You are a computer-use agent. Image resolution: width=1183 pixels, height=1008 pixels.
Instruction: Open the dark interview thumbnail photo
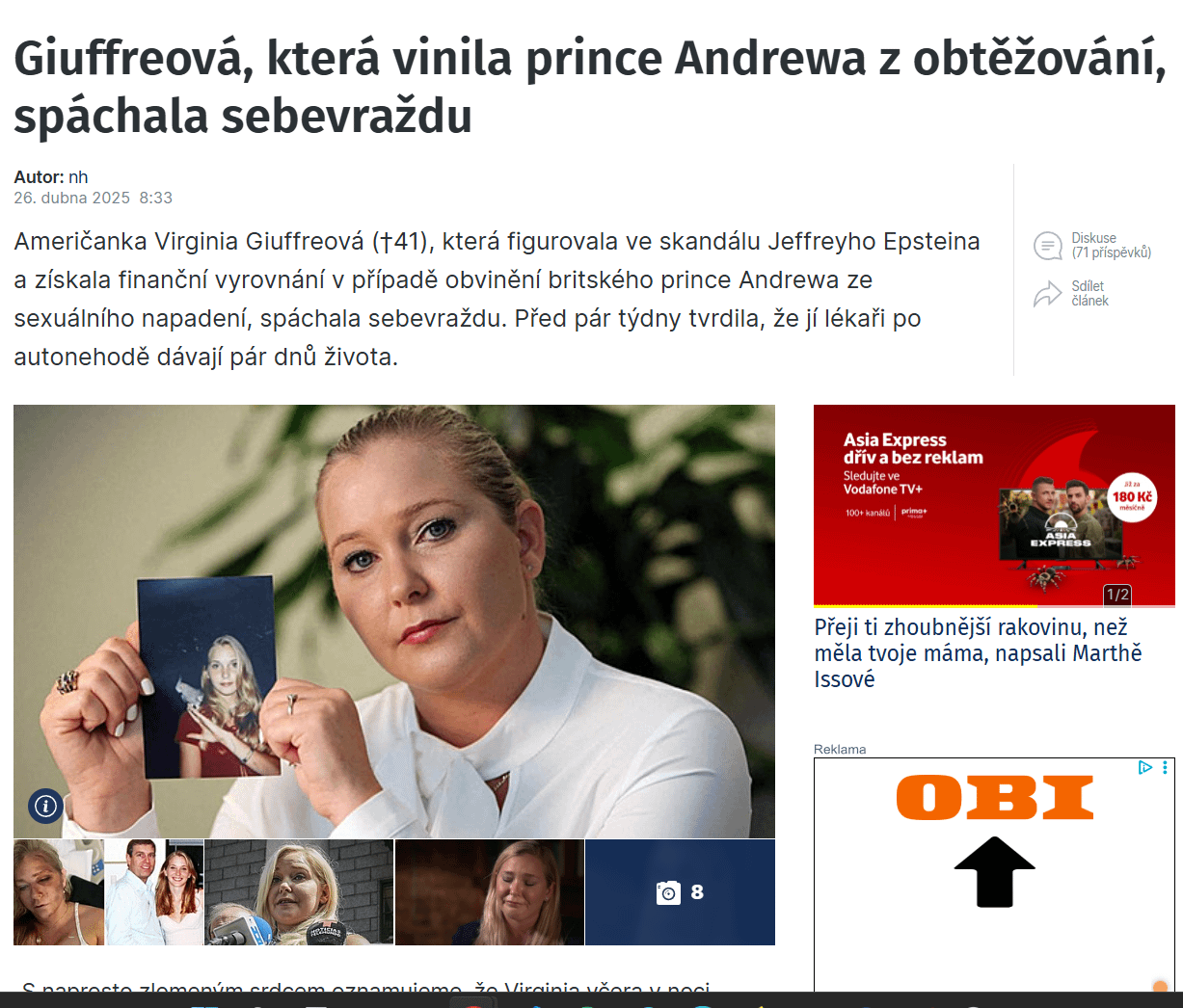coord(490,892)
